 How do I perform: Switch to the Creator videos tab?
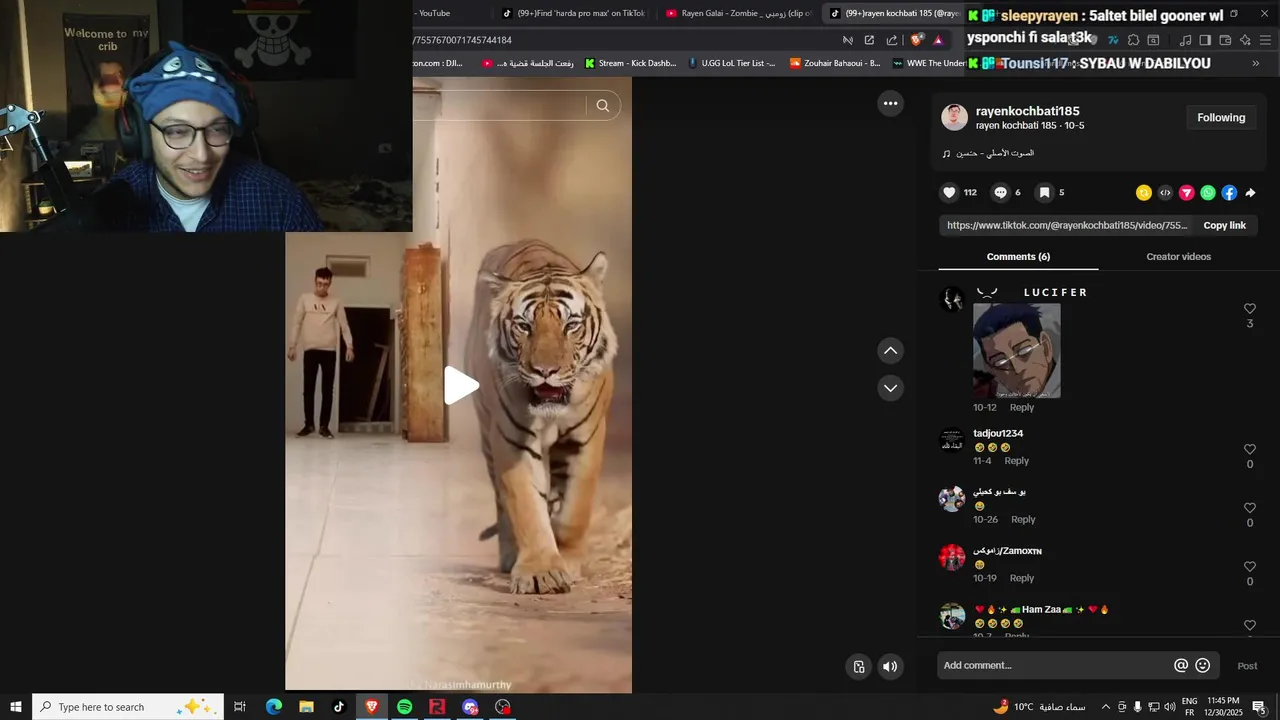[1178, 257]
